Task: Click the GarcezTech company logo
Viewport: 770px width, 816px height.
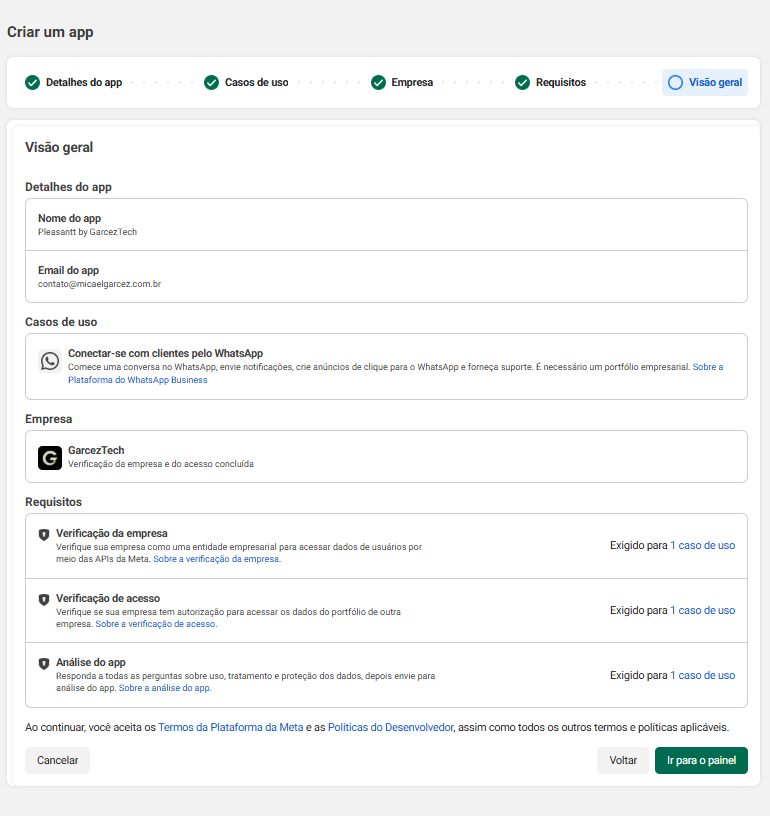Action: [x=50, y=458]
